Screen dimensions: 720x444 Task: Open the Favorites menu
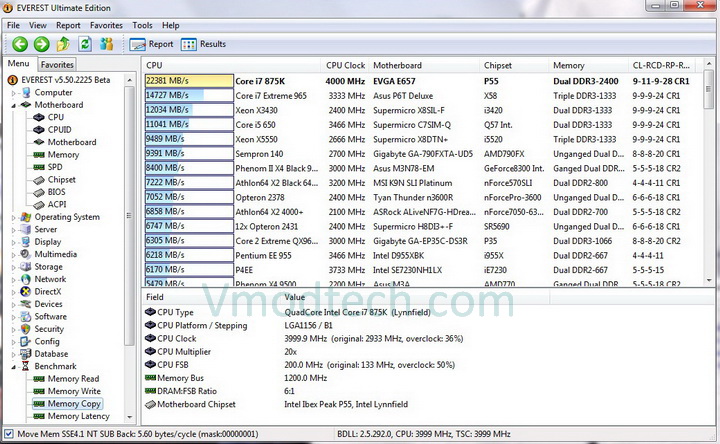pyautogui.click(x=106, y=25)
